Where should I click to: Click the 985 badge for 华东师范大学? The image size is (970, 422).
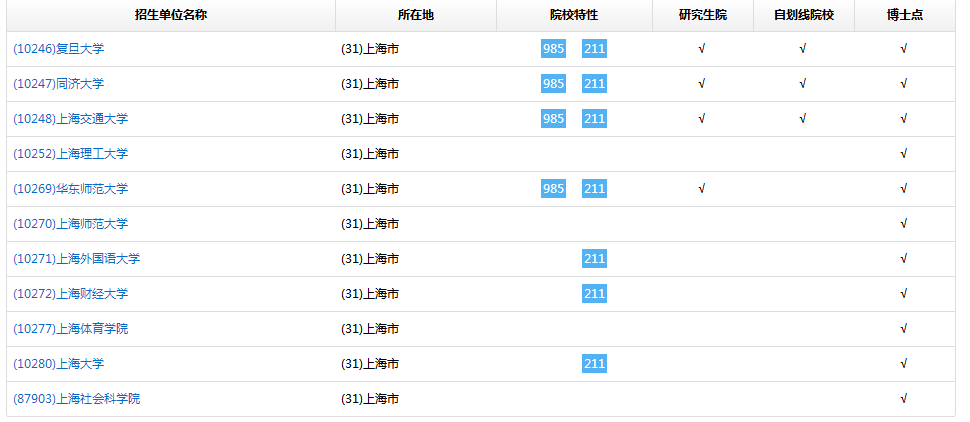(x=553, y=189)
